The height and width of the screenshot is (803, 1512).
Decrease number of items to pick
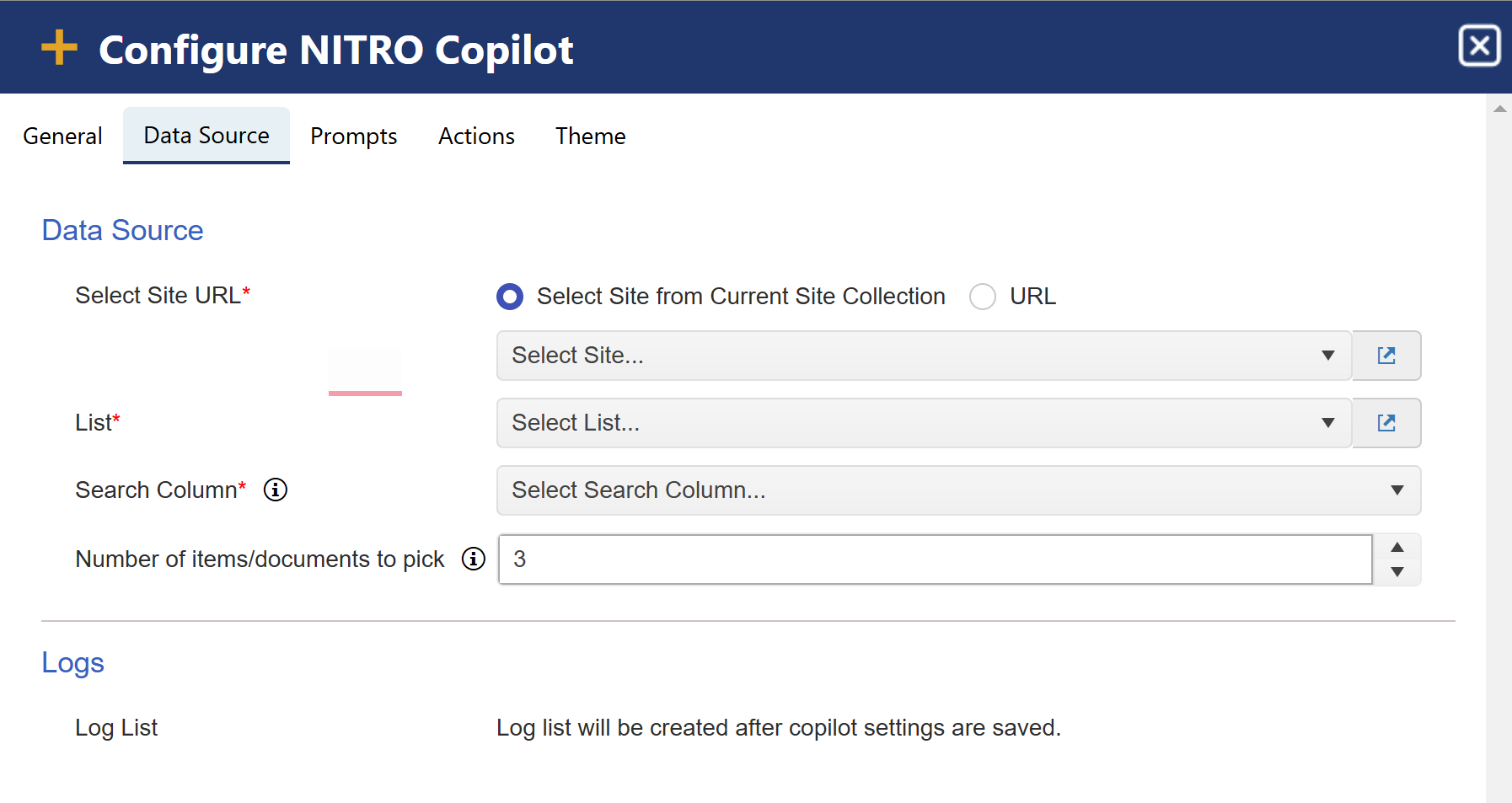1397,572
